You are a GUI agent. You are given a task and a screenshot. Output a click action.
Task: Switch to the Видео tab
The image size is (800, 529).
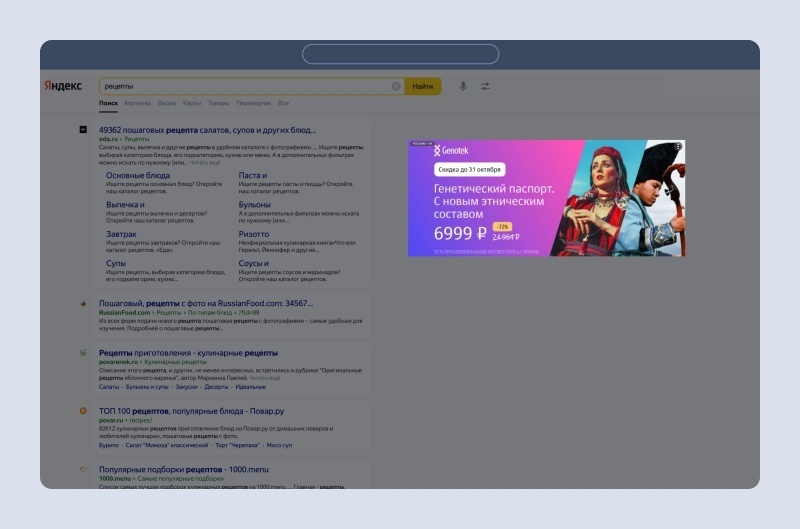pyautogui.click(x=167, y=103)
